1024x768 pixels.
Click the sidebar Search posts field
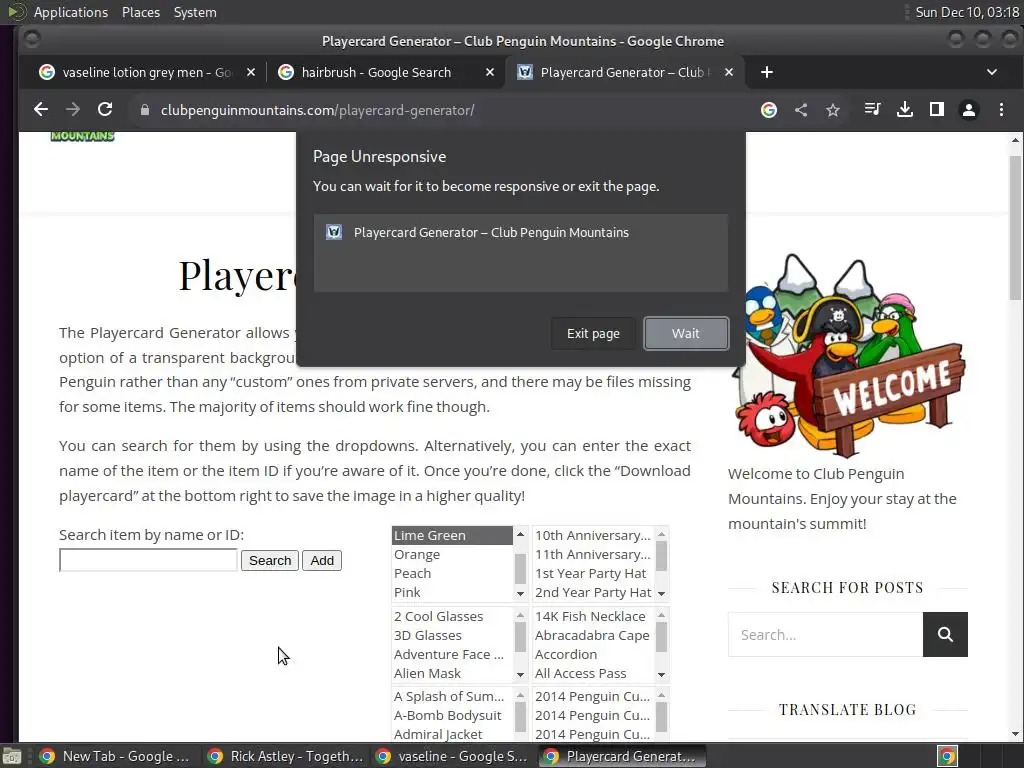coord(825,634)
